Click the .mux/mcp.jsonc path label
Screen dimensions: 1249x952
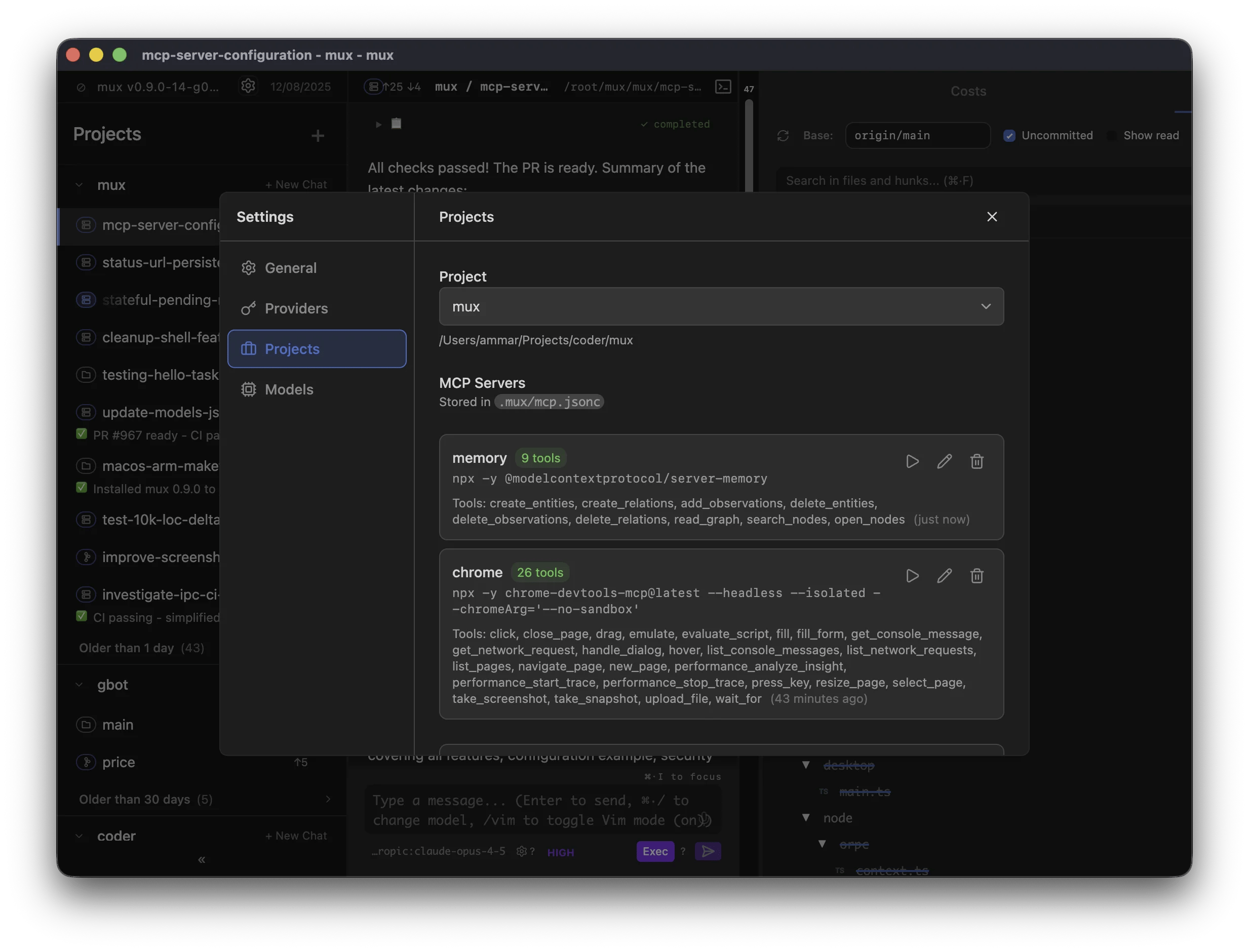pyautogui.click(x=549, y=402)
